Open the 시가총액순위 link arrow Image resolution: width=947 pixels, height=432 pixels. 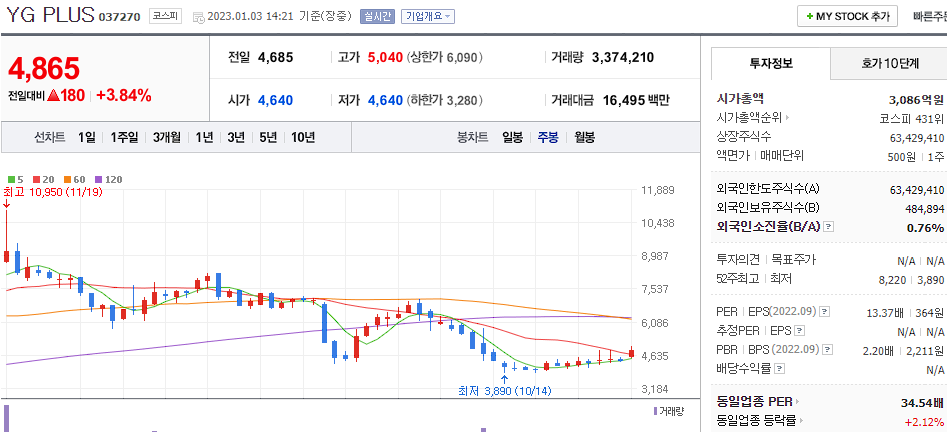pyautogui.click(x=788, y=117)
